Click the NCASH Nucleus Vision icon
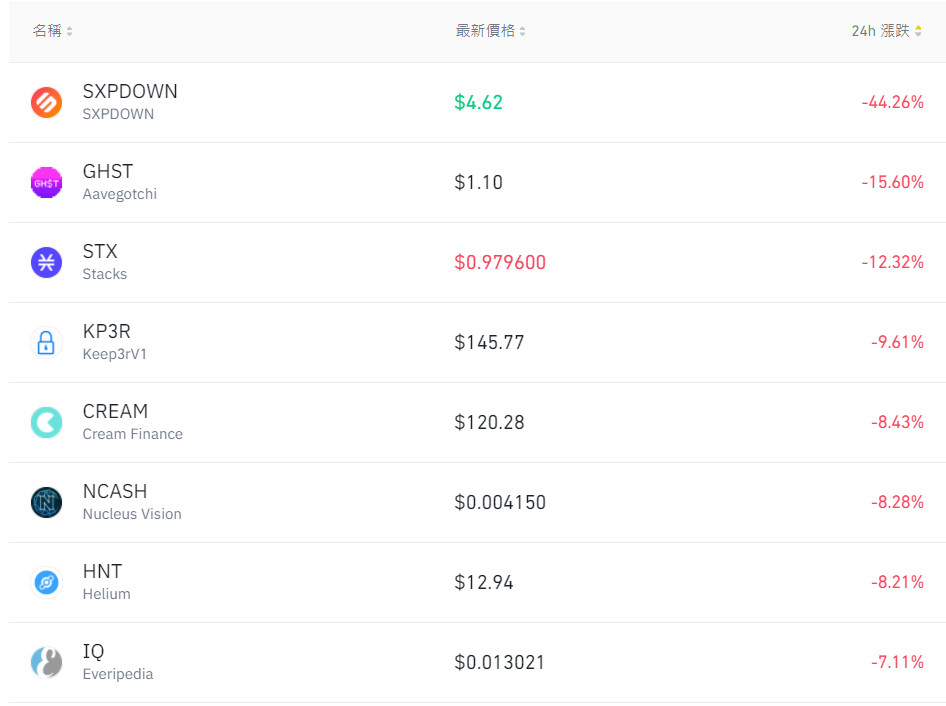 (x=46, y=503)
